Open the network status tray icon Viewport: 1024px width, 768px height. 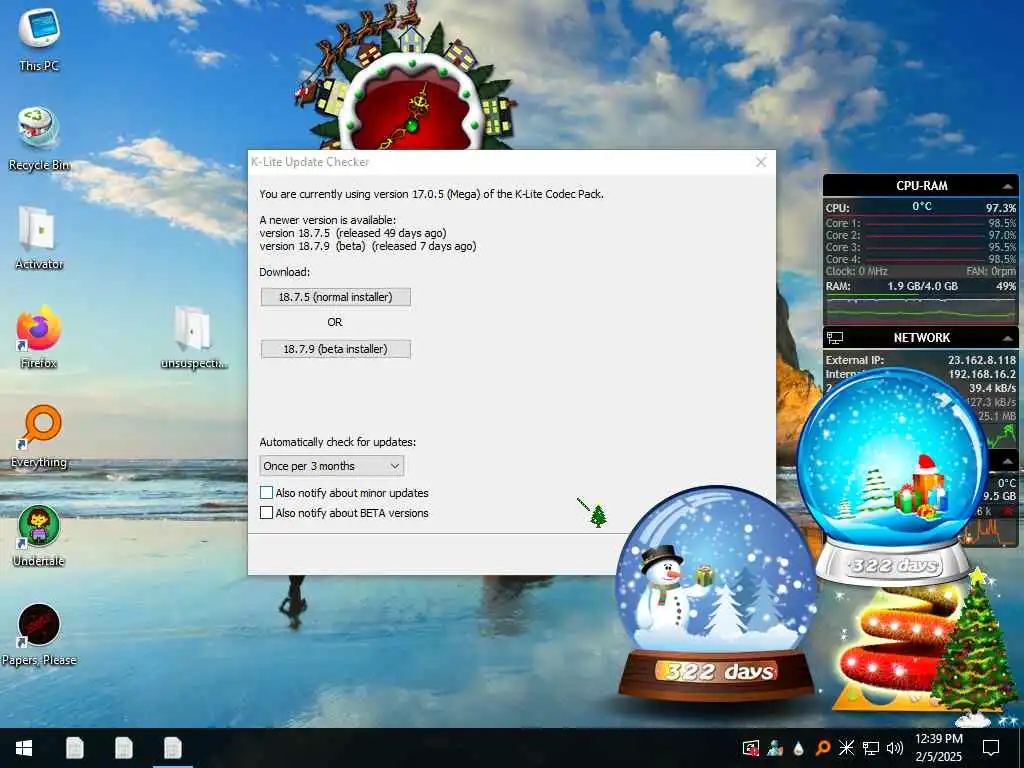coord(871,748)
